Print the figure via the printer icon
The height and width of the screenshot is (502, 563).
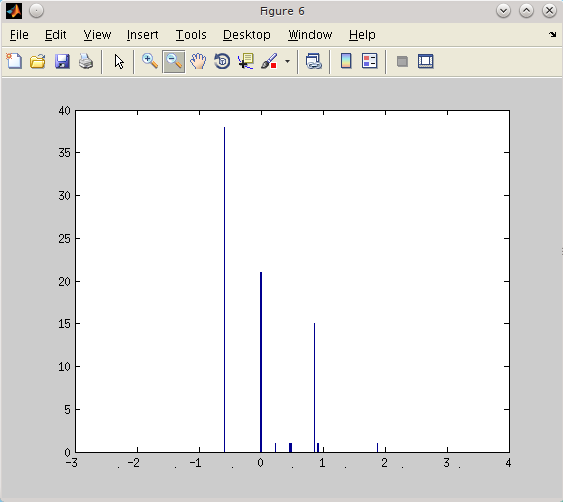click(86, 61)
